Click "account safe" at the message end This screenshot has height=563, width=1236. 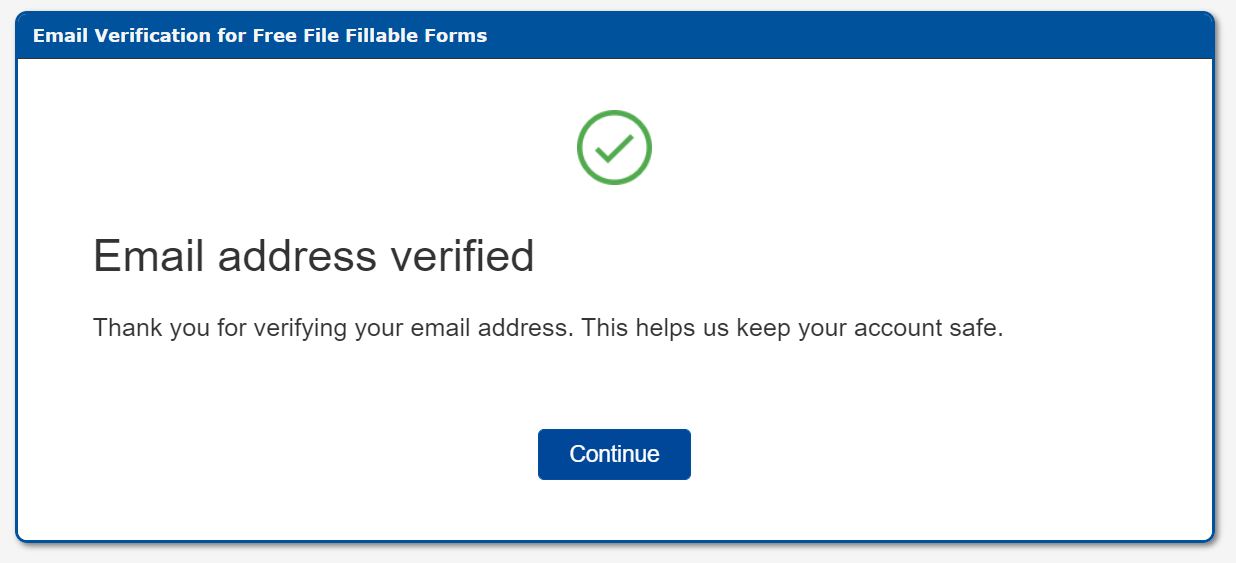927,328
